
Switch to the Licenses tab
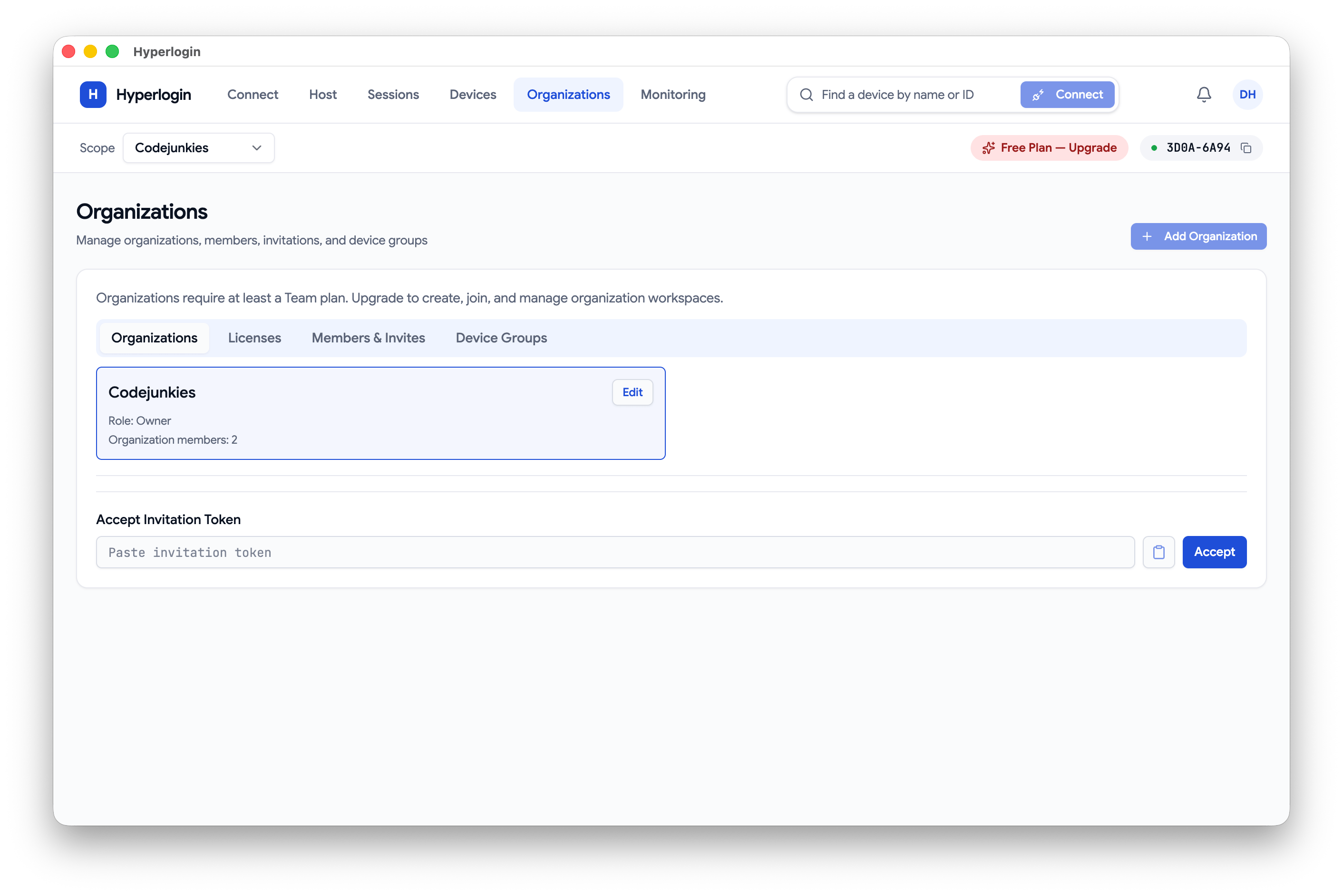254,338
